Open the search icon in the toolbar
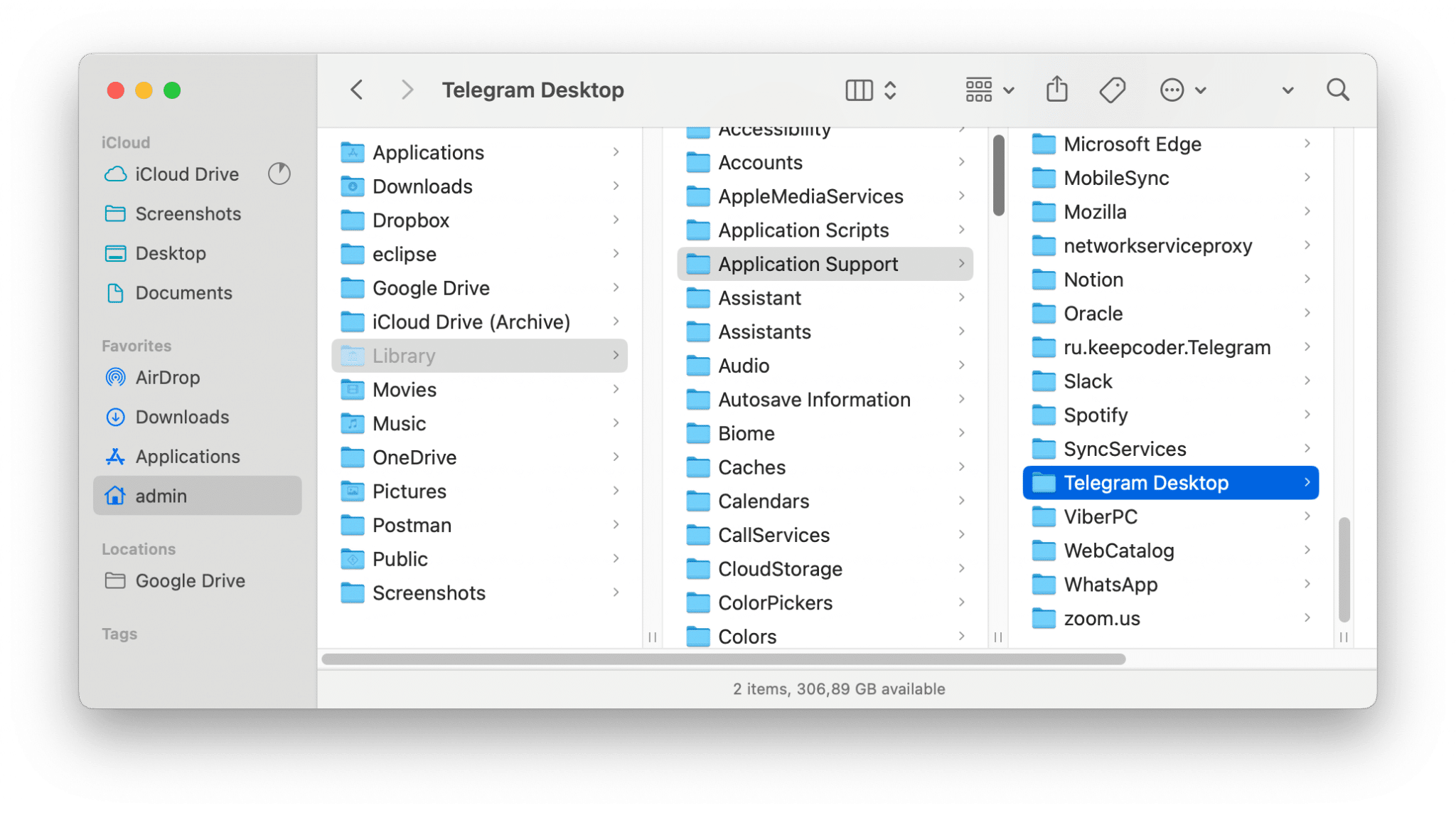 [1339, 89]
